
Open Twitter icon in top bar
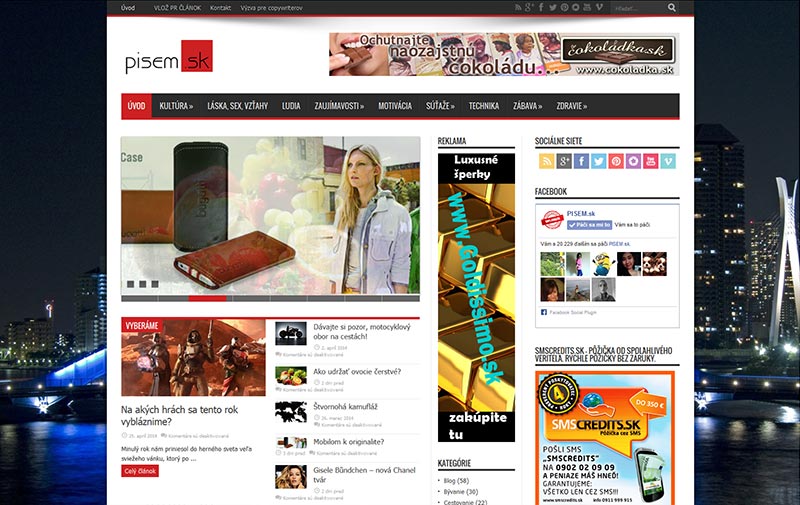pyautogui.click(x=553, y=8)
